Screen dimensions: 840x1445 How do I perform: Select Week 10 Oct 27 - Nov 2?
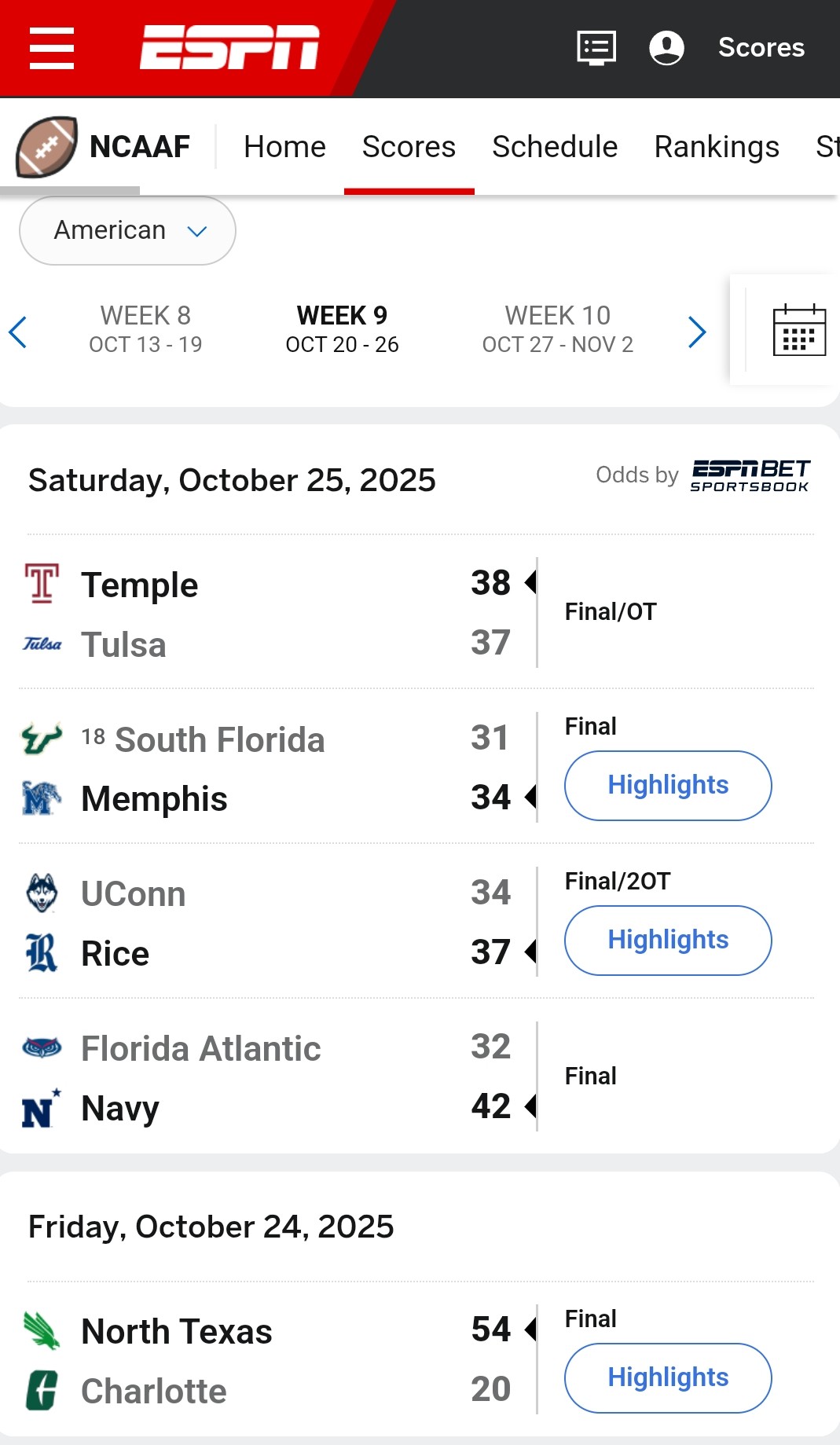(x=557, y=329)
